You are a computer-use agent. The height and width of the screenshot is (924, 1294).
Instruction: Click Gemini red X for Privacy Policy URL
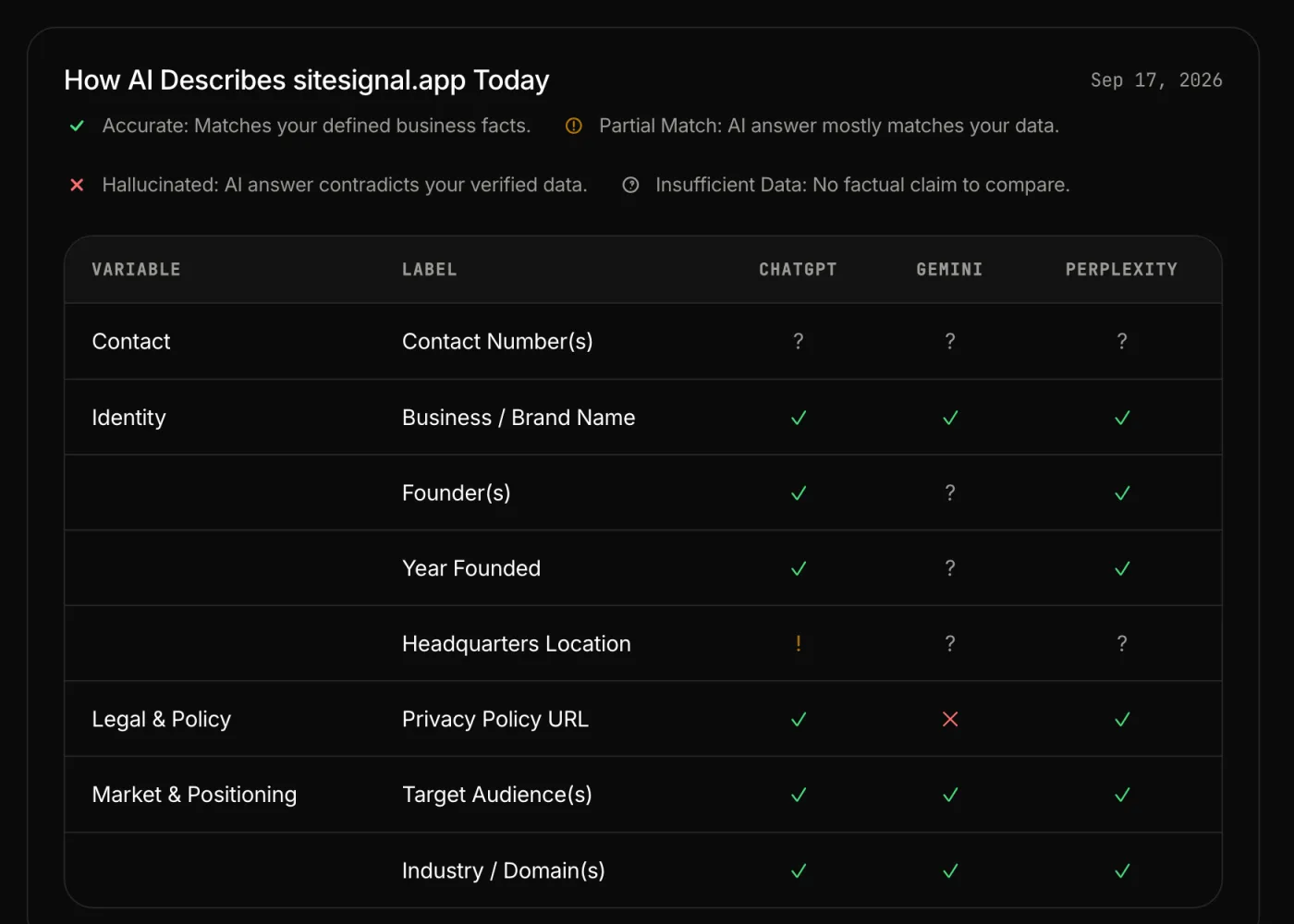click(950, 719)
